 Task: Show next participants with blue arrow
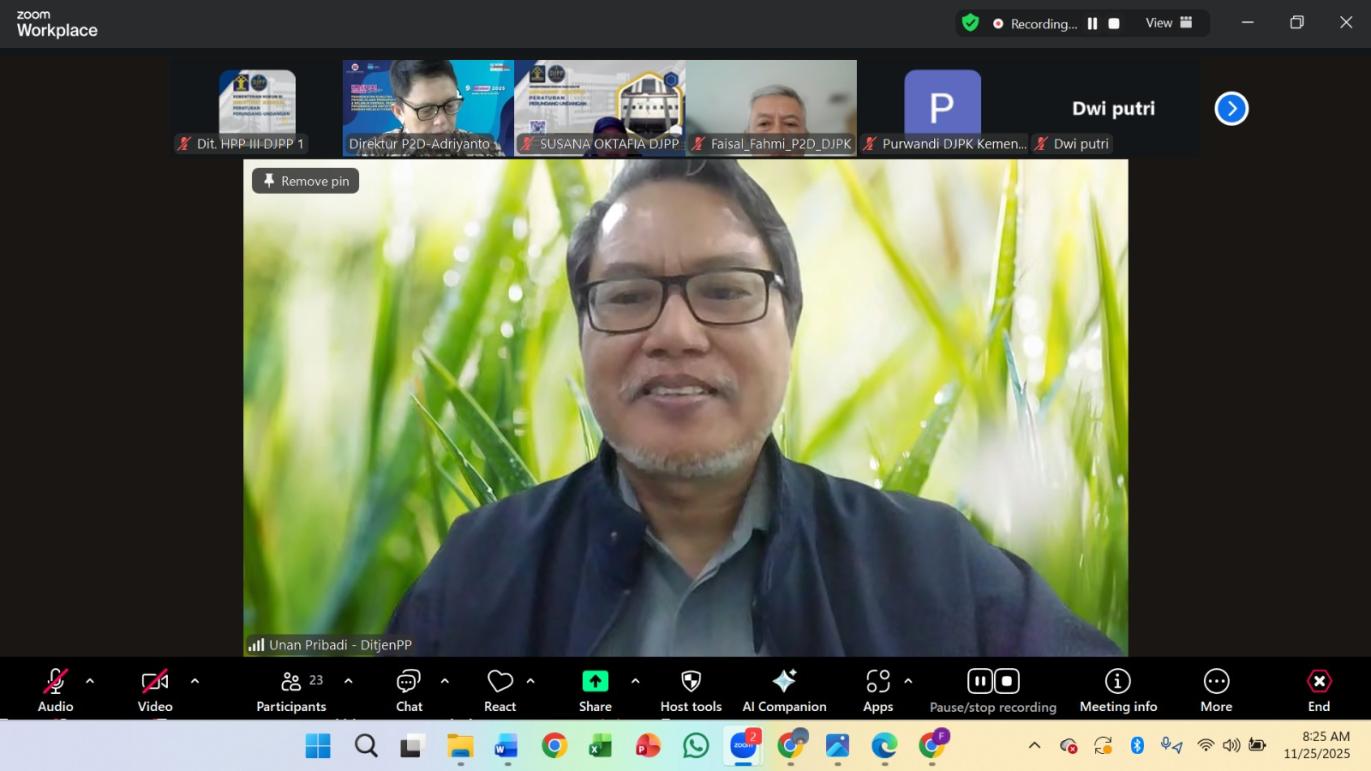1231,108
